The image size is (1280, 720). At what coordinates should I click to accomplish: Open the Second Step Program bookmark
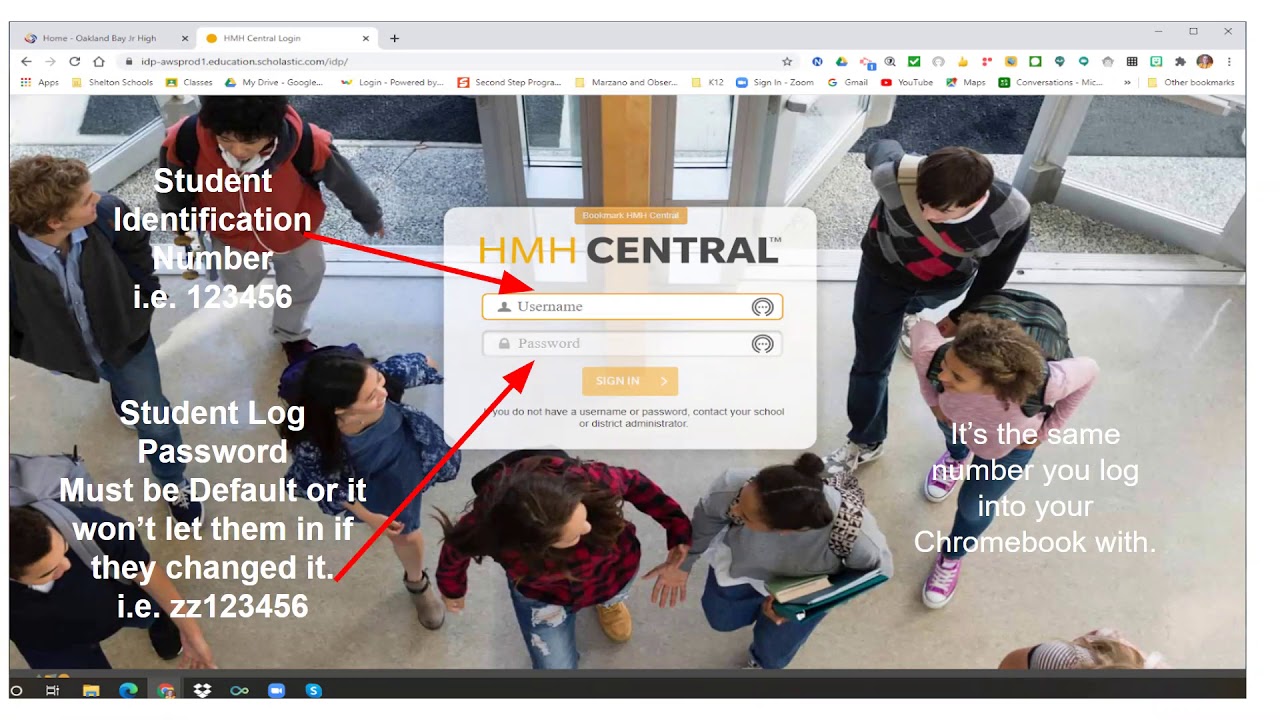click(510, 82)
